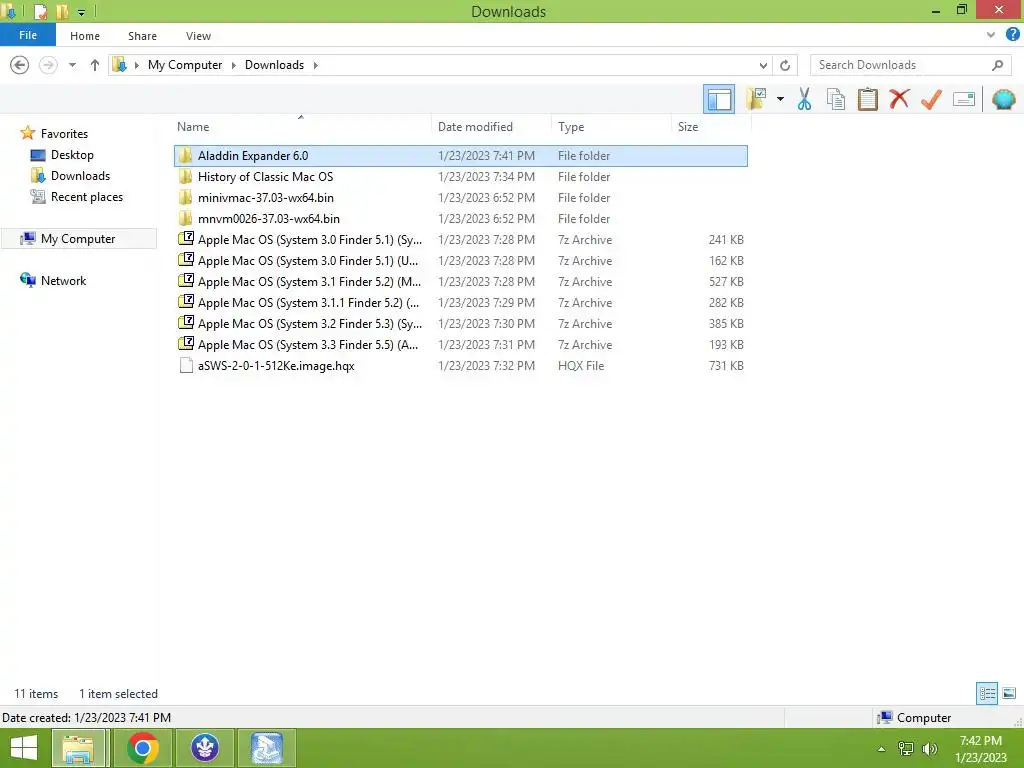Select the minivmac-37.03-wx64.bin folder
Screen dimensions: 1024x768
[x=460, y=197]
